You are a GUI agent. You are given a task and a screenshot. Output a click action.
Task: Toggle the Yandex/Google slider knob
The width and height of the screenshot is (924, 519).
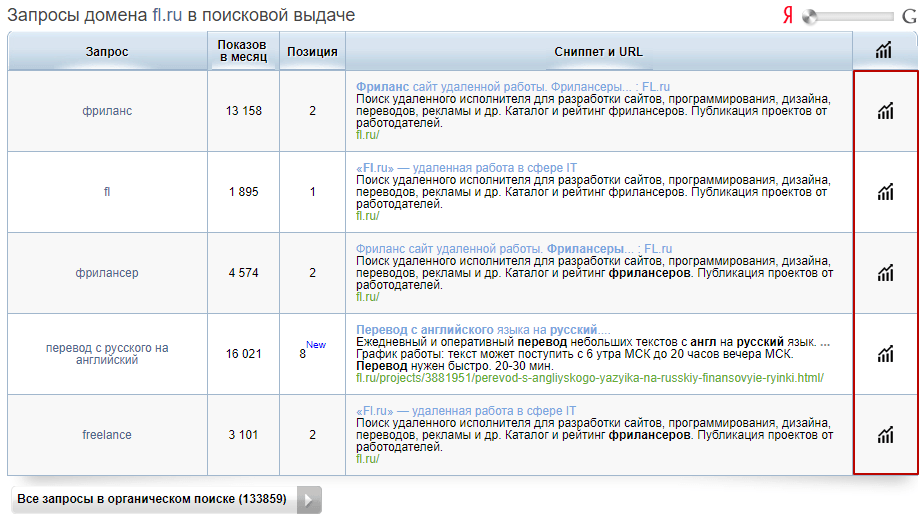click(x=810, y=16)
